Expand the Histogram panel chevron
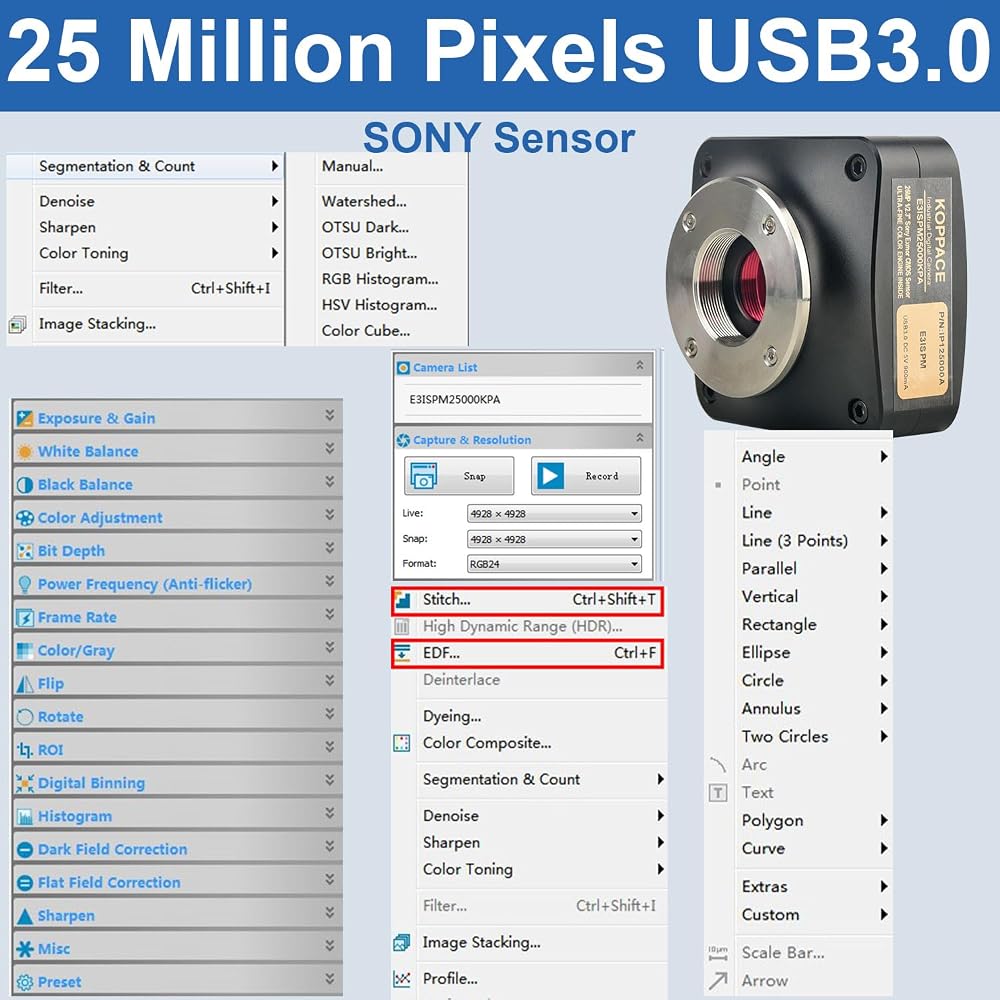The width and height of the screenshot is (1000, 1000). [330, 813]
